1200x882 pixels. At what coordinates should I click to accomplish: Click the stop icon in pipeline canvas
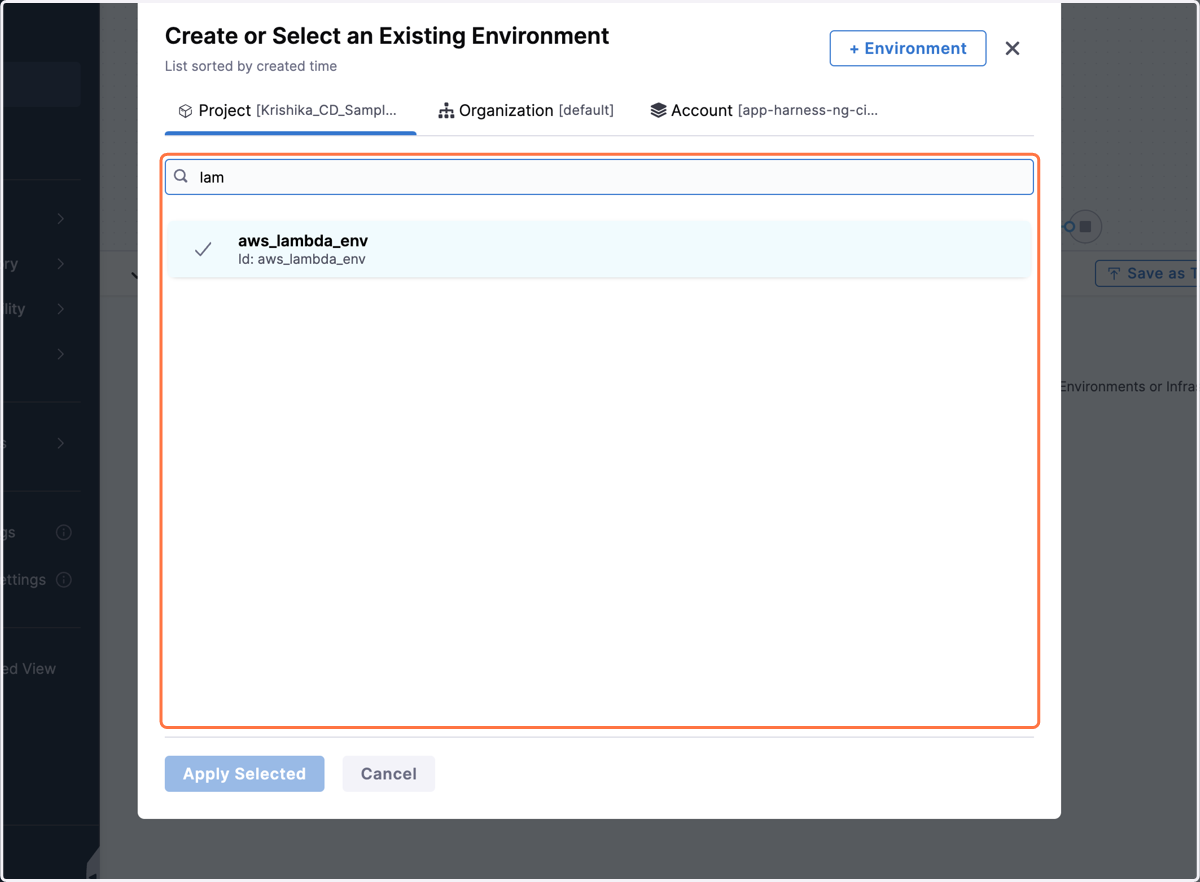click(x=1085, y=226)
